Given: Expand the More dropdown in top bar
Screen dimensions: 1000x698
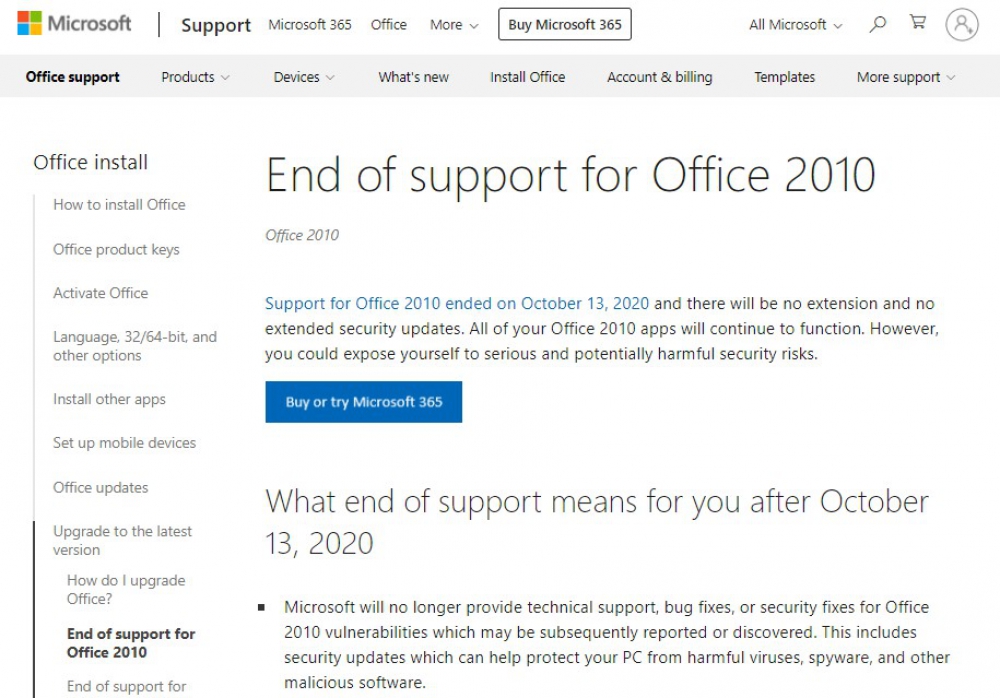Looking at the screenshot, I should pyautogui.click(x=453, y=25).
